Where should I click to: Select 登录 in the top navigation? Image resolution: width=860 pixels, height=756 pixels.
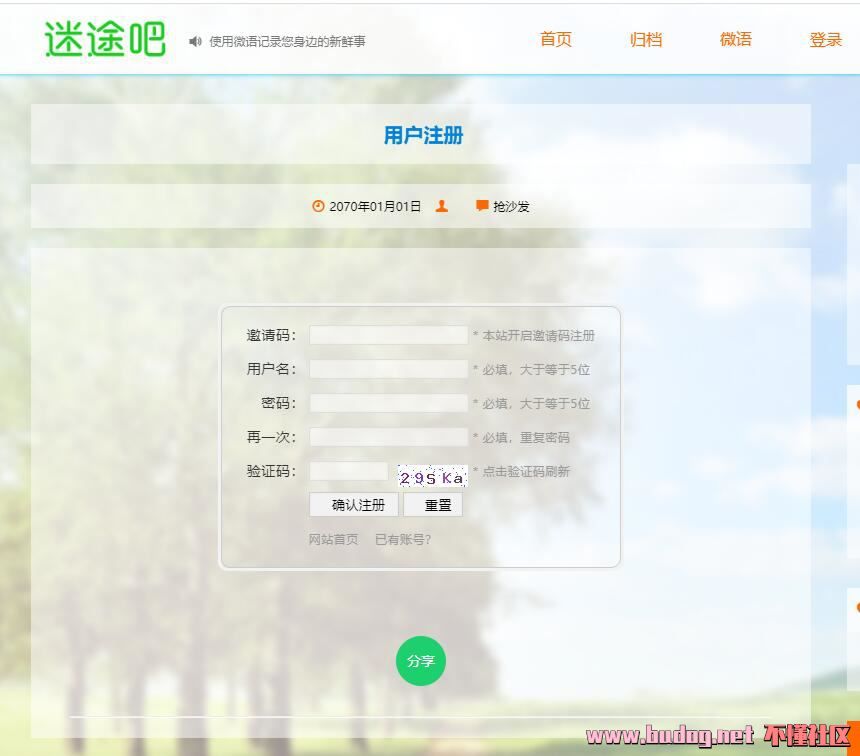pyautogui.click(x=826, y=39)
